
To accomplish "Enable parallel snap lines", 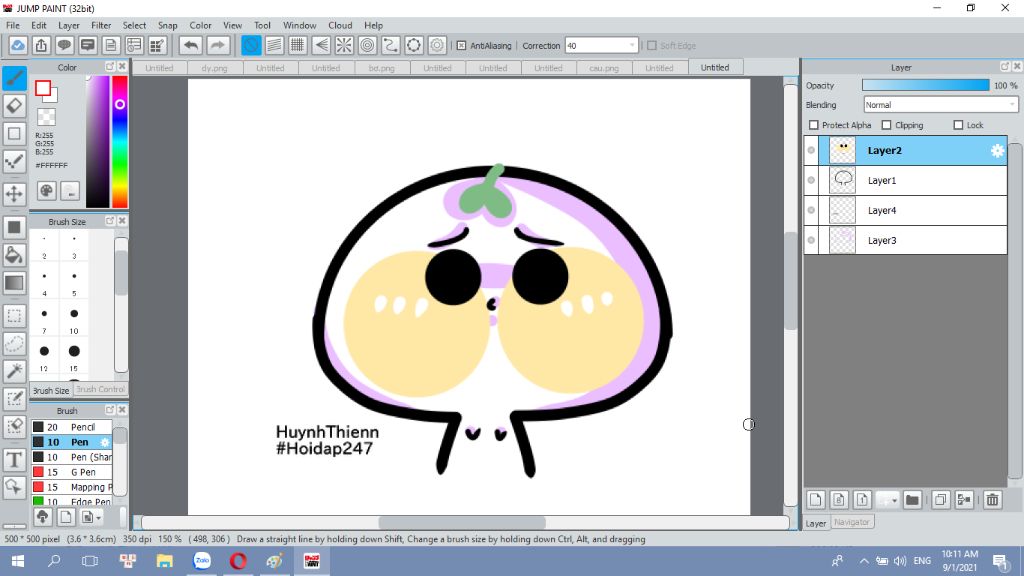I will pos(274,45).
